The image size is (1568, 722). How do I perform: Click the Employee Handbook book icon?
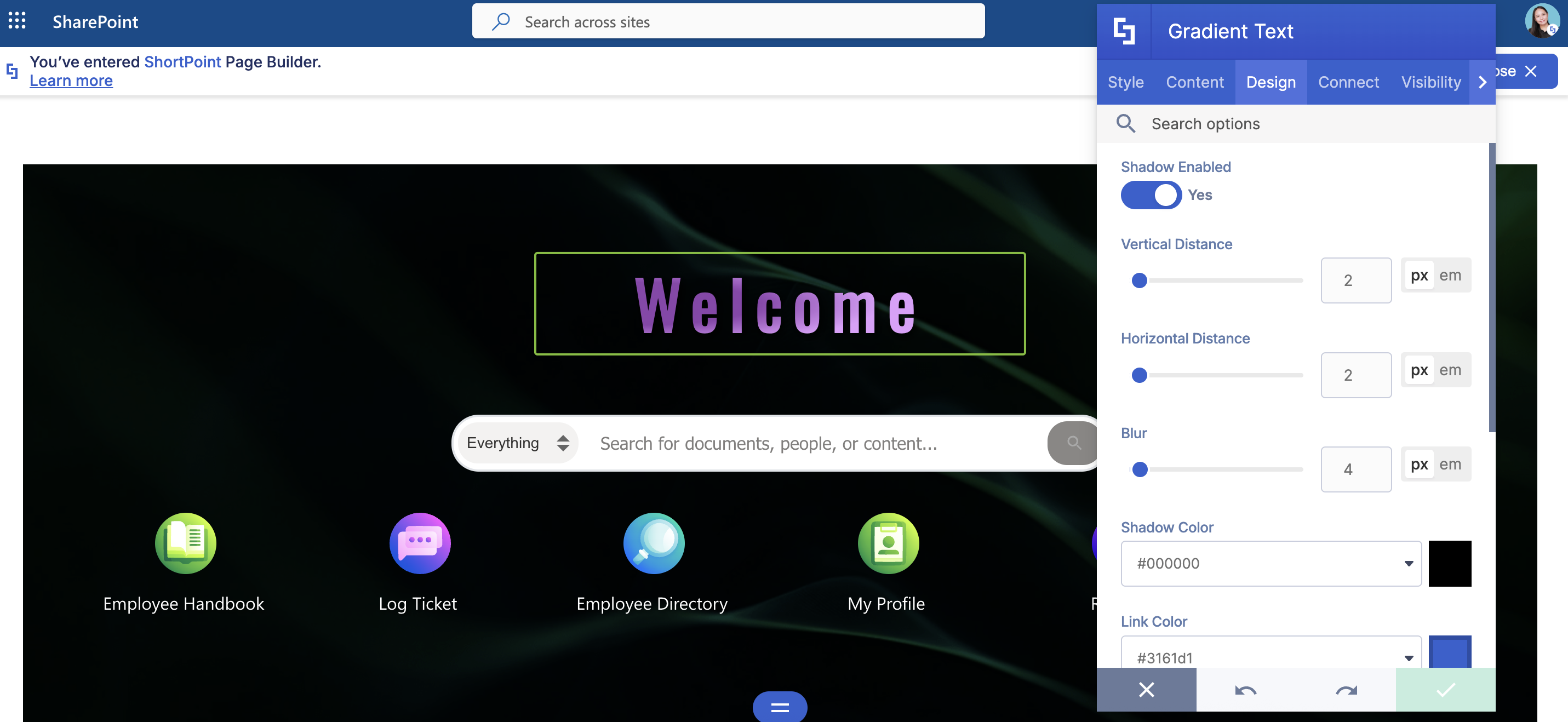(185, 543)
